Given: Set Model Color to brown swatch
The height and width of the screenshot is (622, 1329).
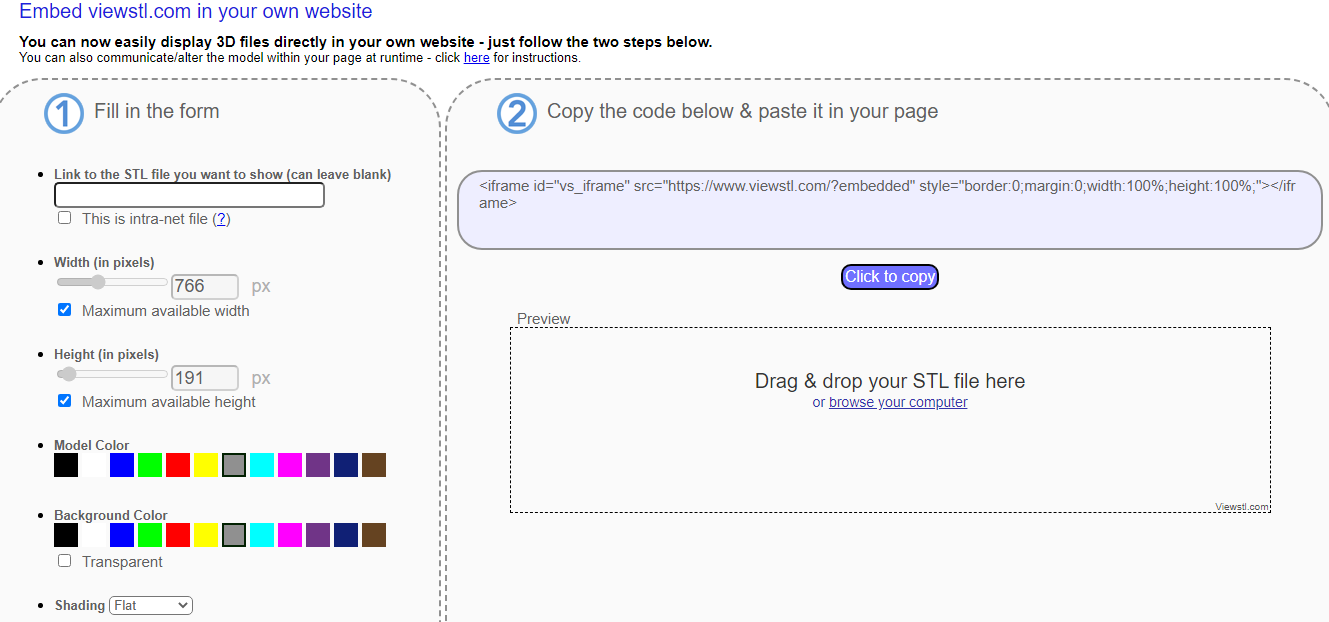Looking at the screenshot, I should [374, 465].
